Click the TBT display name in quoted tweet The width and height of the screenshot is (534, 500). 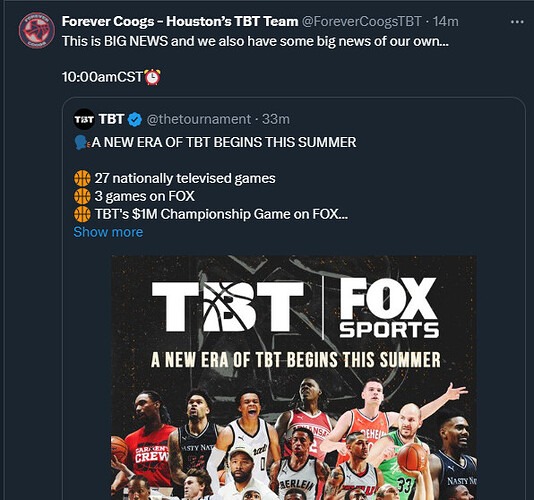tap(111, 119)
